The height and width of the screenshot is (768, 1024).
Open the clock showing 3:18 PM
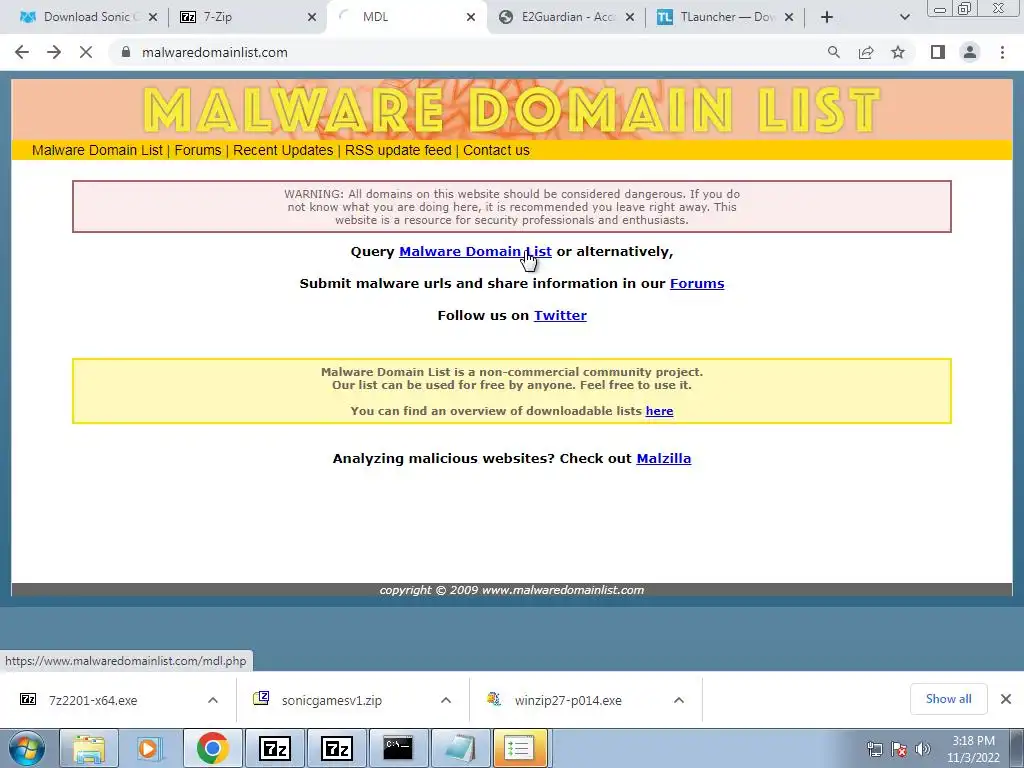click(973, 749)
